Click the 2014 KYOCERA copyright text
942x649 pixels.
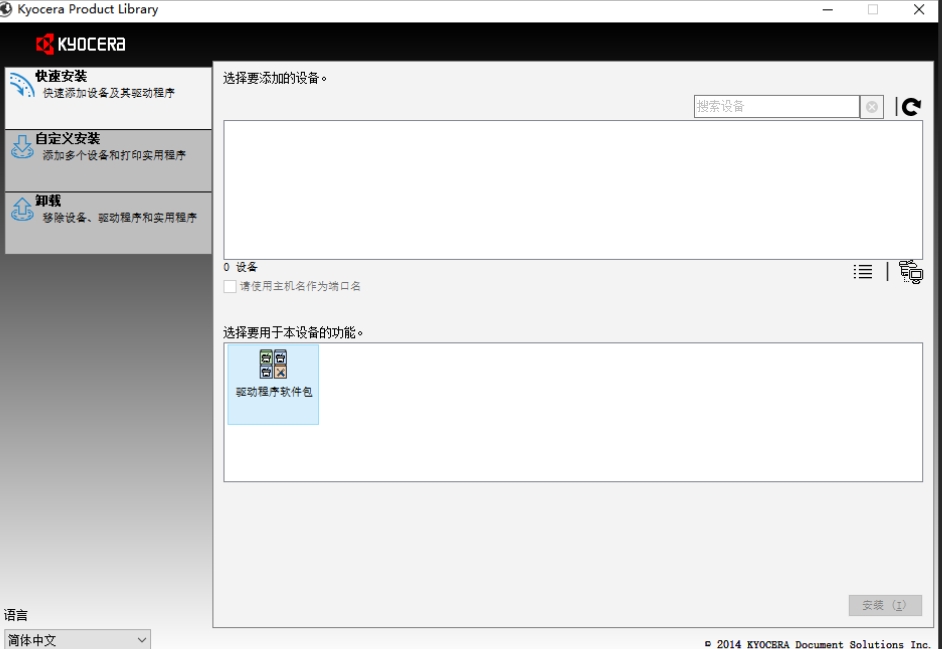pos(810,641)
